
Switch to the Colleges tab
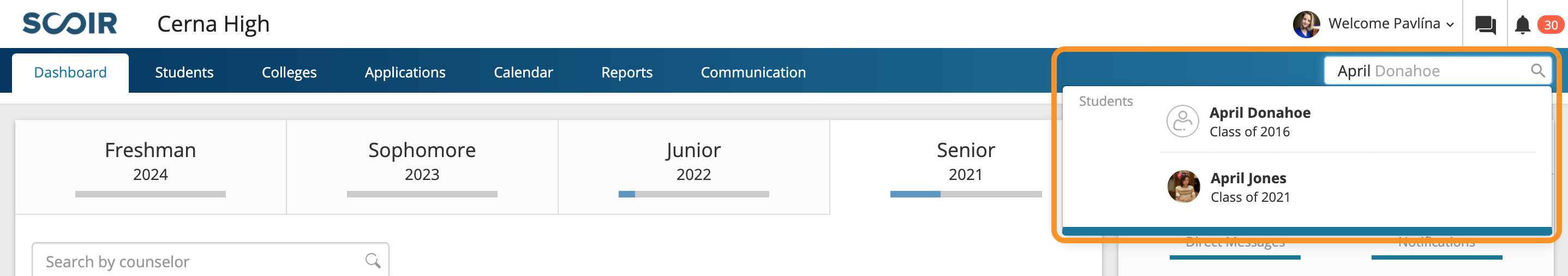289,73
